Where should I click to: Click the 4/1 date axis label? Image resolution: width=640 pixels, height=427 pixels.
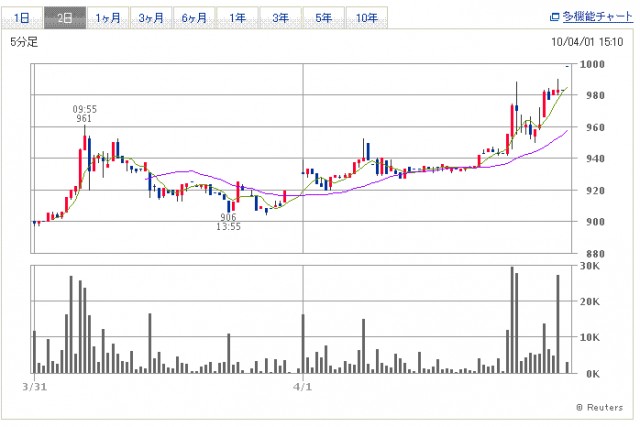(x=302, y=387)
